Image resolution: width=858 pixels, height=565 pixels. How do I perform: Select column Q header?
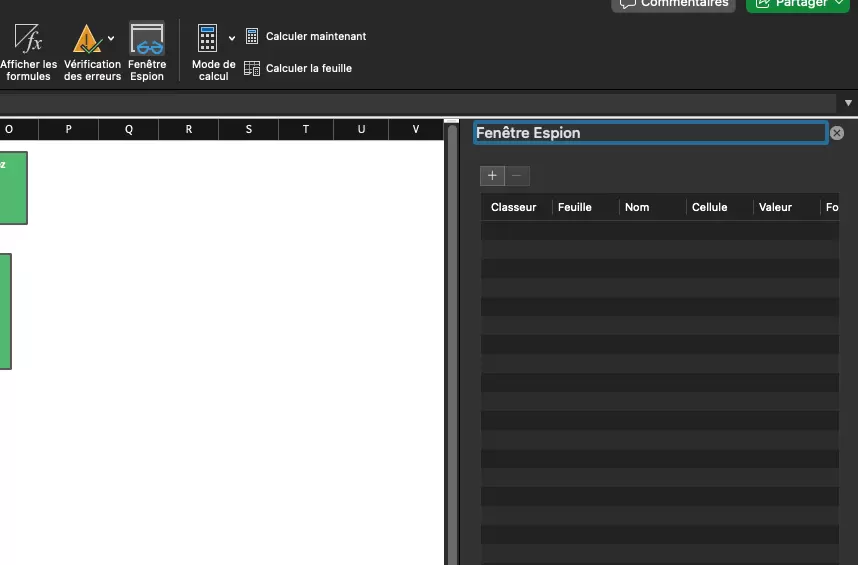tap(129, 130)
